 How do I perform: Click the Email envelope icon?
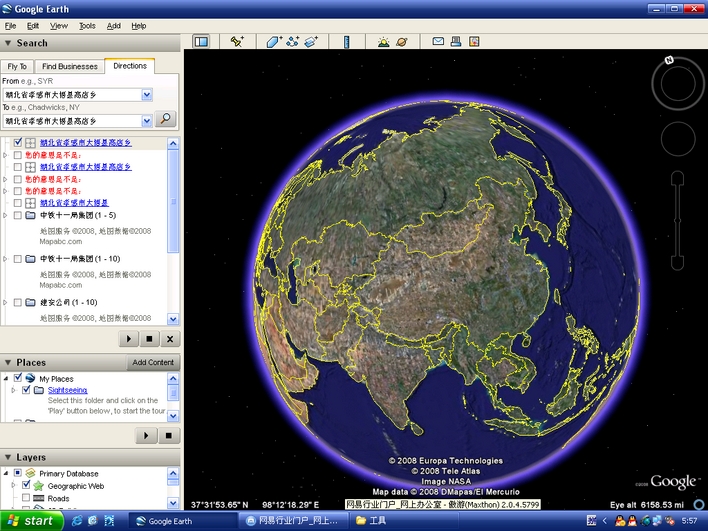[x=438, y=41]
